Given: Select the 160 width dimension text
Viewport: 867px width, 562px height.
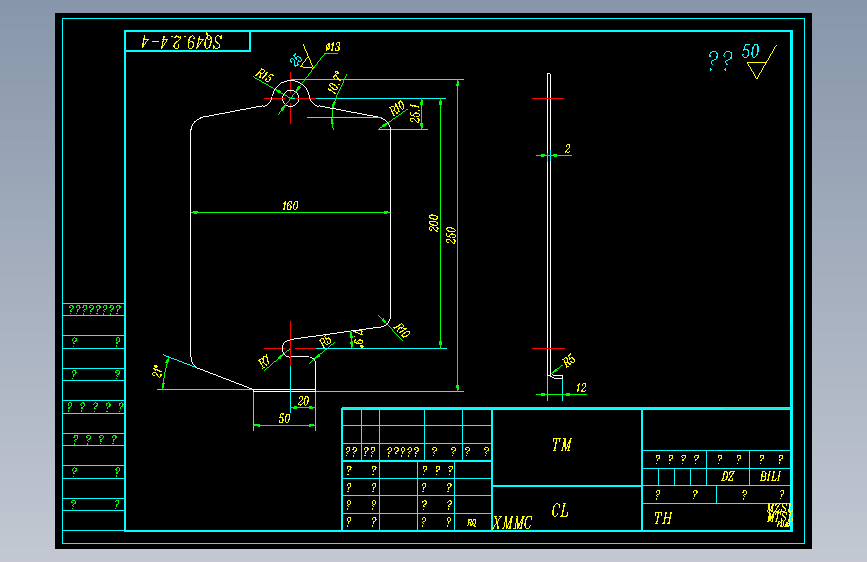Looking at the screenshot, I should [290, 206].
